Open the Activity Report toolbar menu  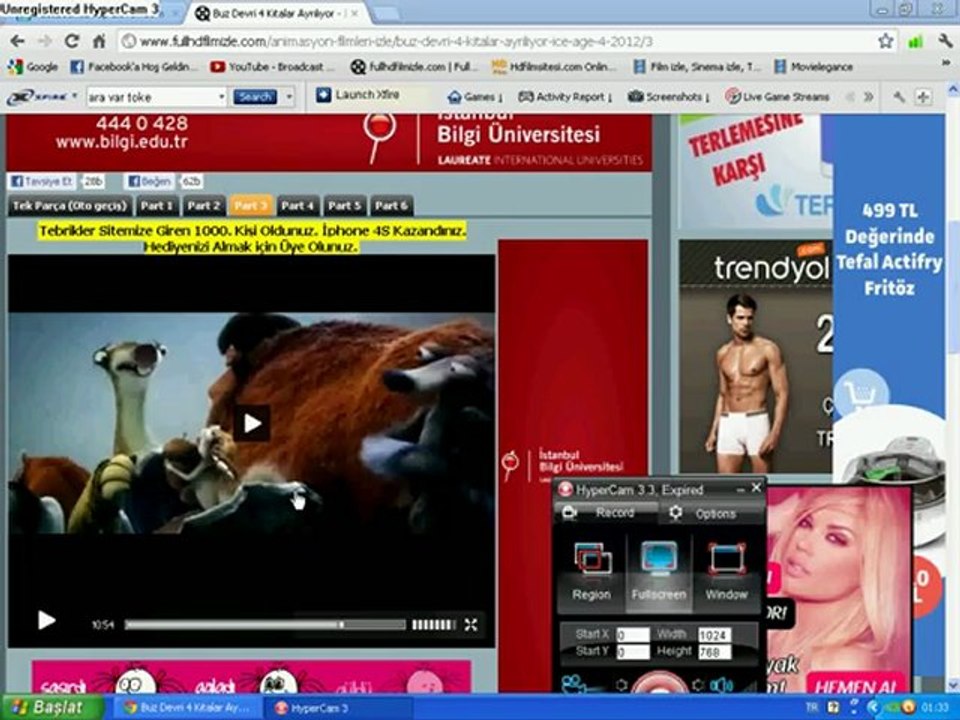point(565,97)
